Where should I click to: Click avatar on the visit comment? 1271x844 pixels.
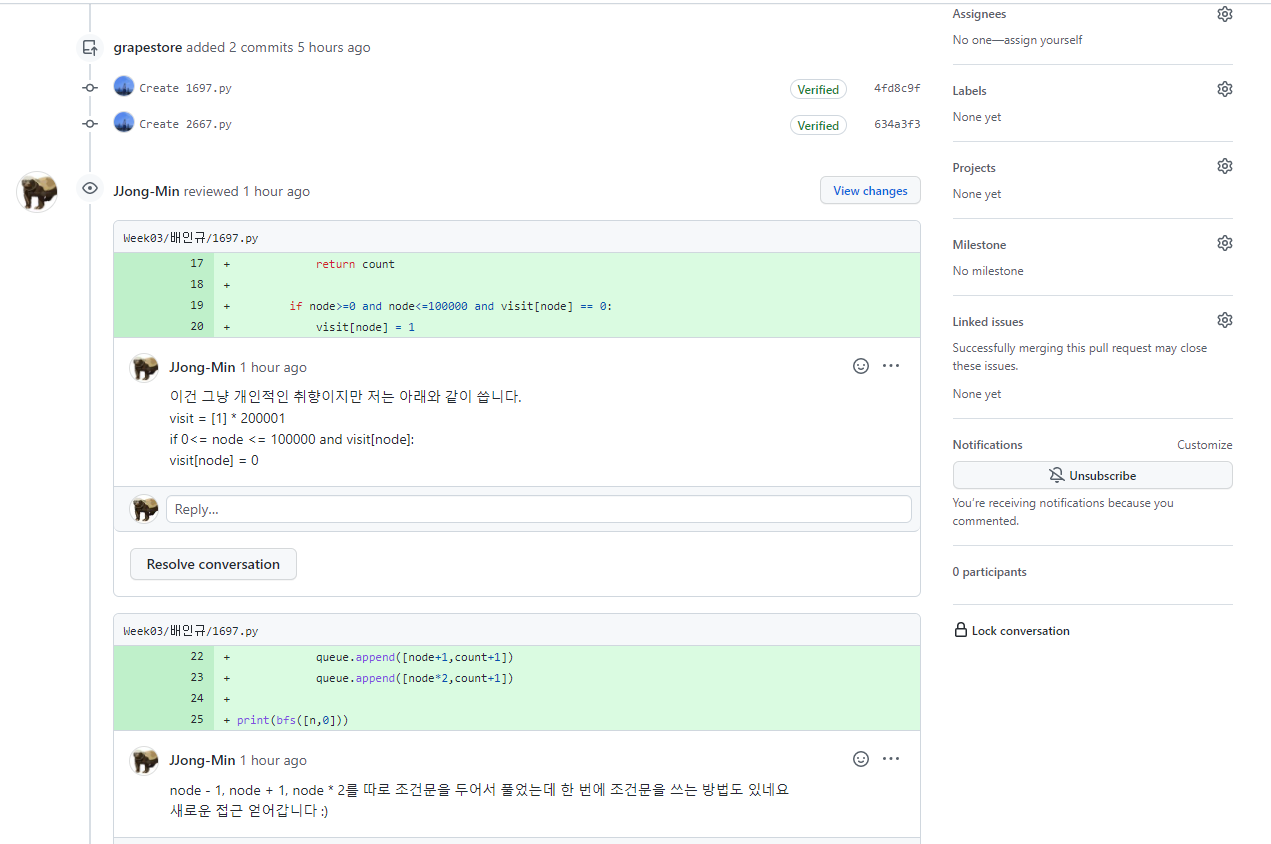tap(145, 367)
